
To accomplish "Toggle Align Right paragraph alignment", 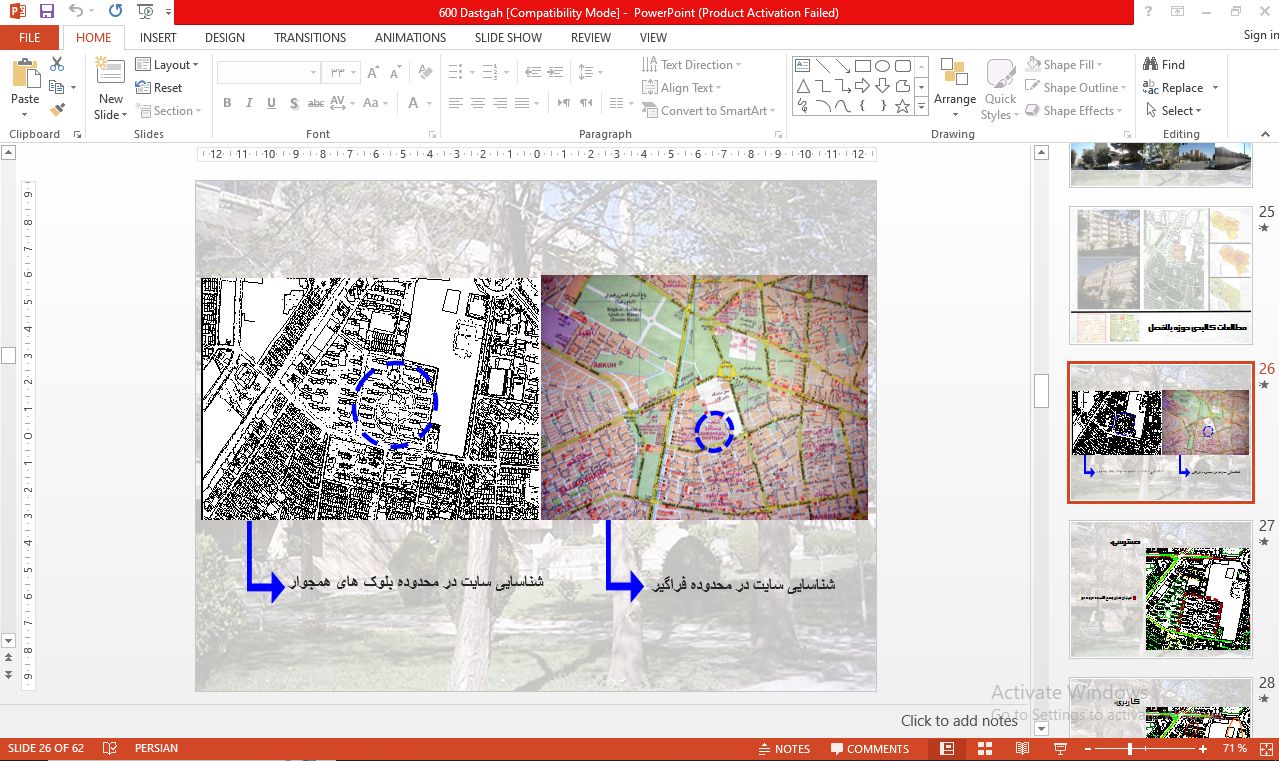I will click(500, 103).
